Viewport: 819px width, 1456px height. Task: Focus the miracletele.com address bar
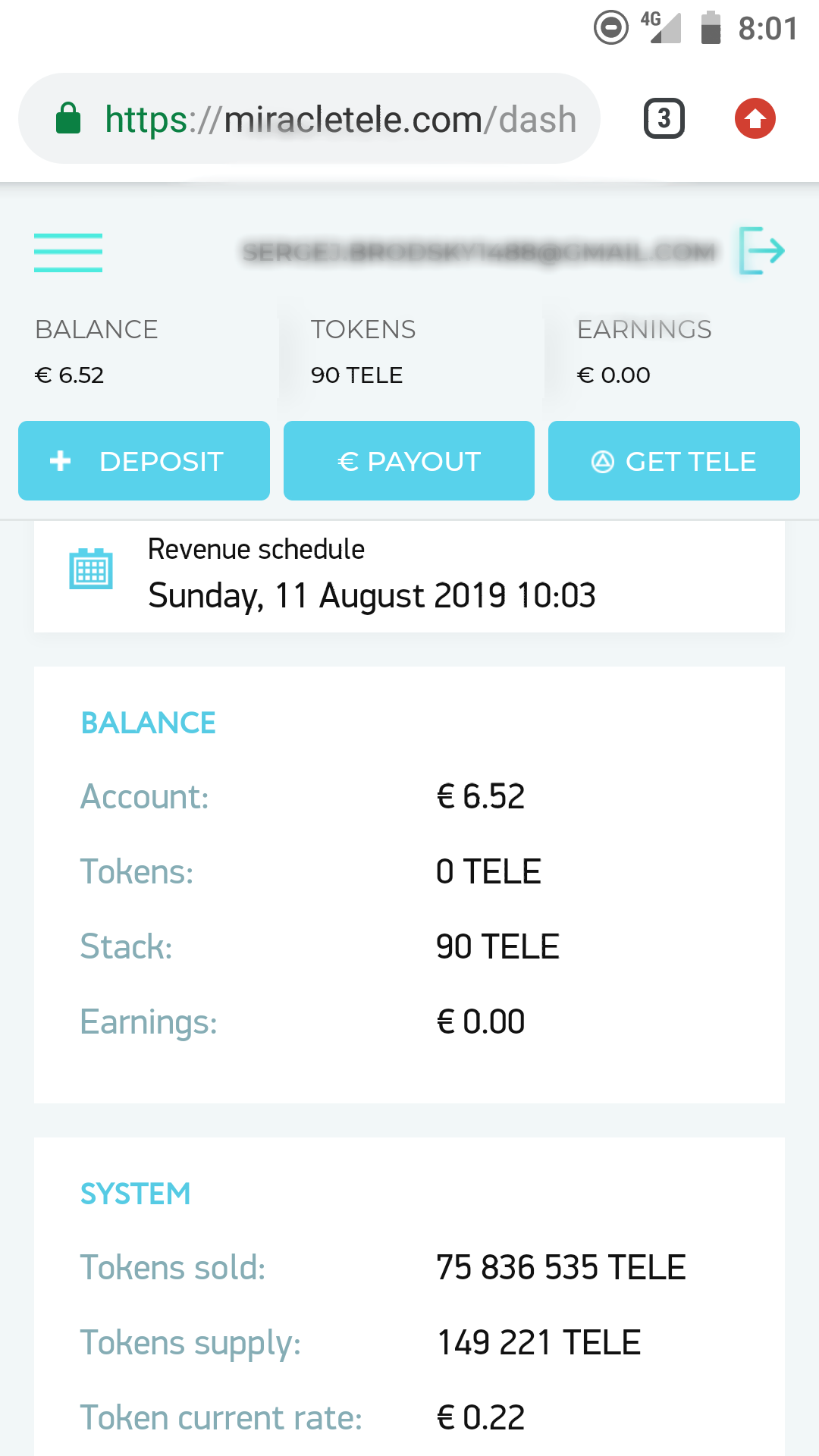309,118
